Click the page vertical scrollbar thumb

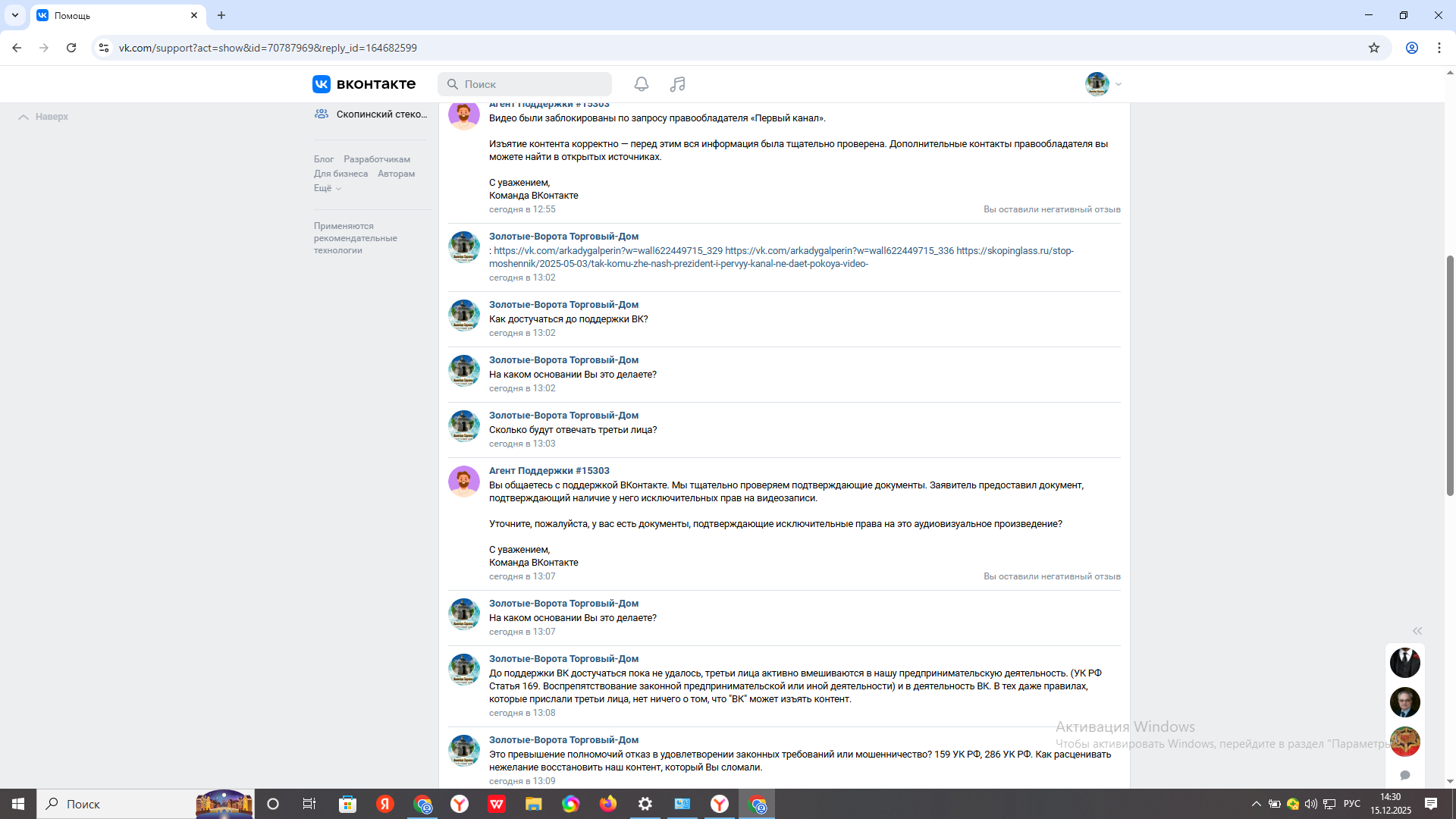click(x=1450, y=375)
